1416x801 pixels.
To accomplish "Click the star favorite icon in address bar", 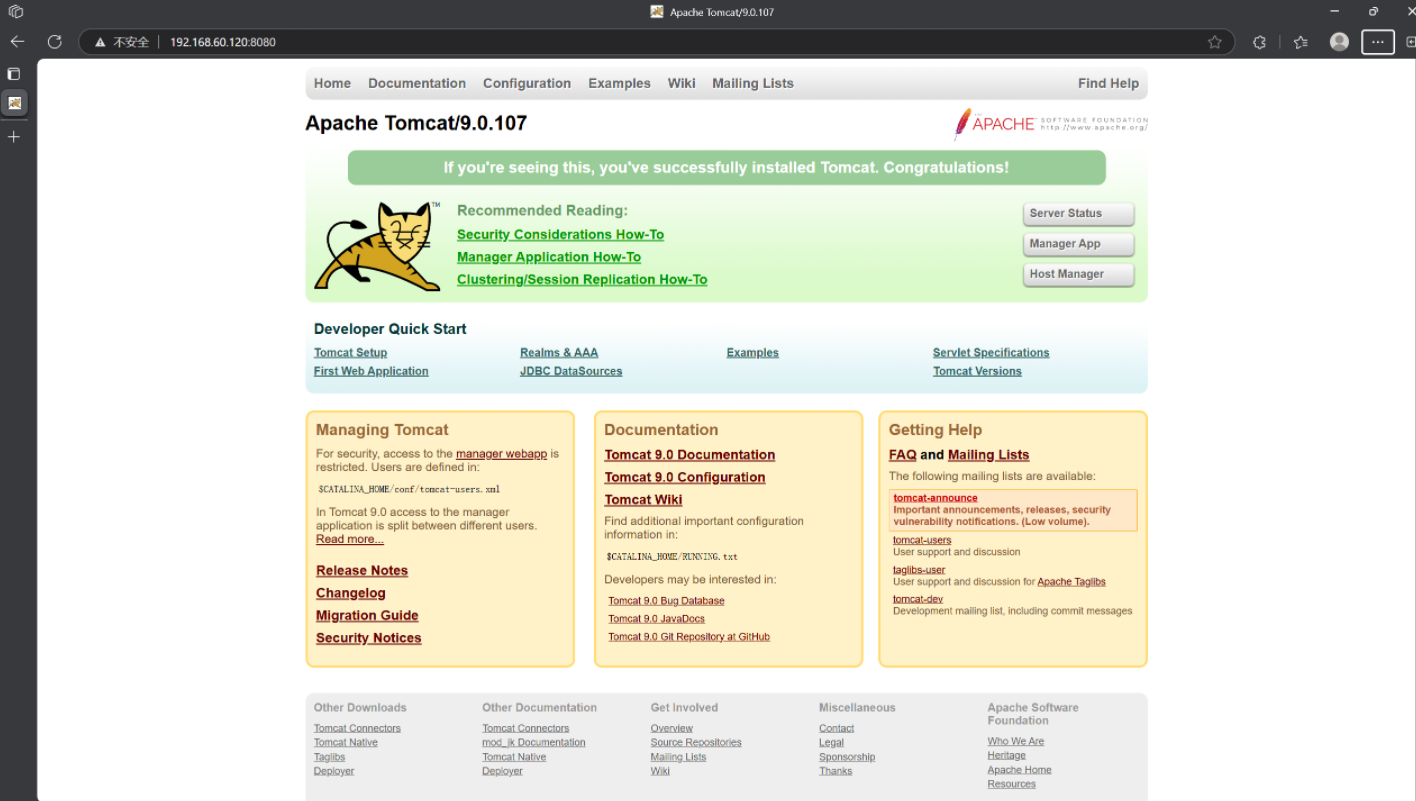I will 1215,42.
